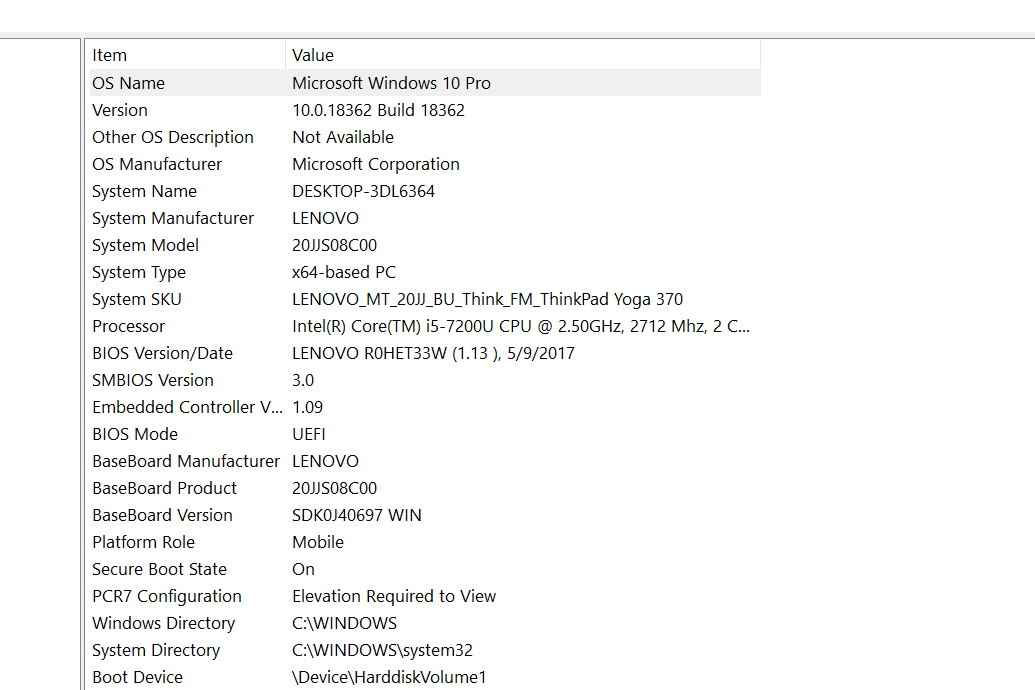1035x690 pixels.
Task: Select the Microsoft Windows 10 Pro value
Action: 391,83
